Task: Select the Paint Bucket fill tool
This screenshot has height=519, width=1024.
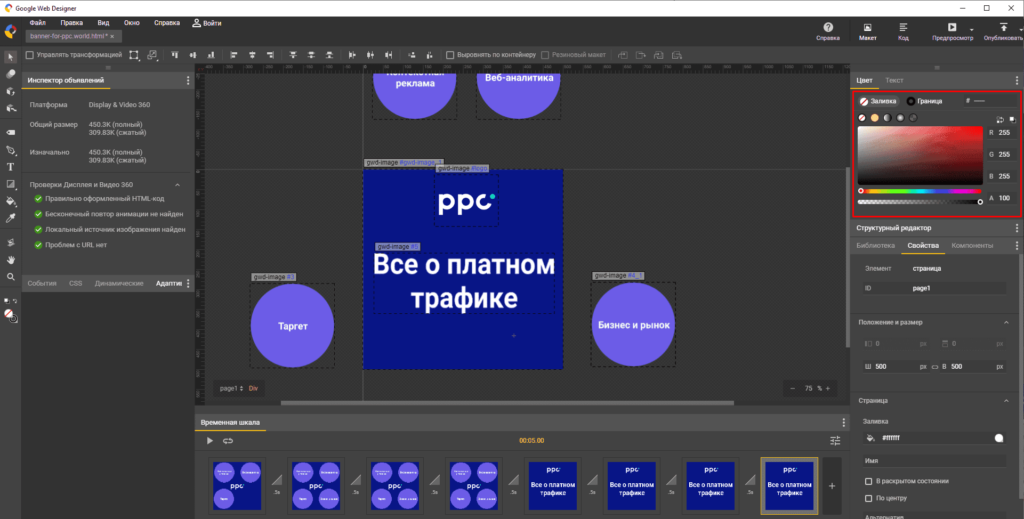Action: [x=10, y=200]
